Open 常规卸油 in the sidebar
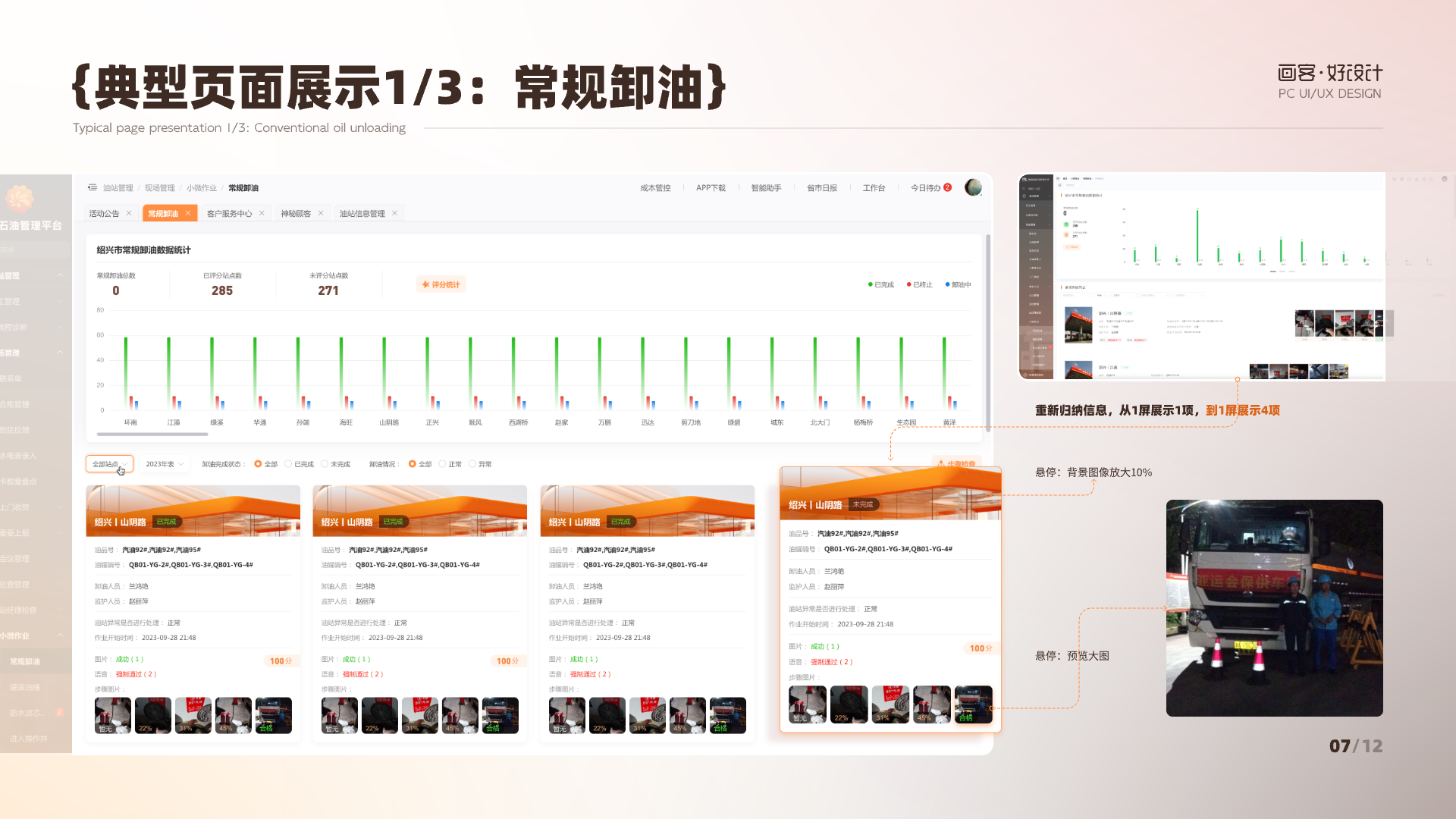The height and width of the screenshot is (819, 1456). coord(25,661)
